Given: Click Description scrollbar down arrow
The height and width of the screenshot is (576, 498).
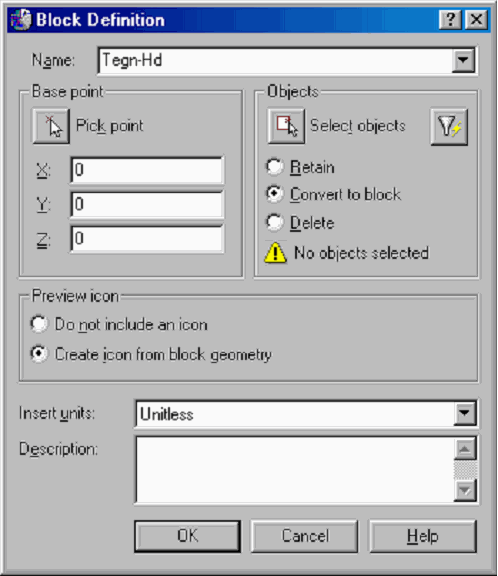Looking at the screenshot, I should click(x=465, y=491).
